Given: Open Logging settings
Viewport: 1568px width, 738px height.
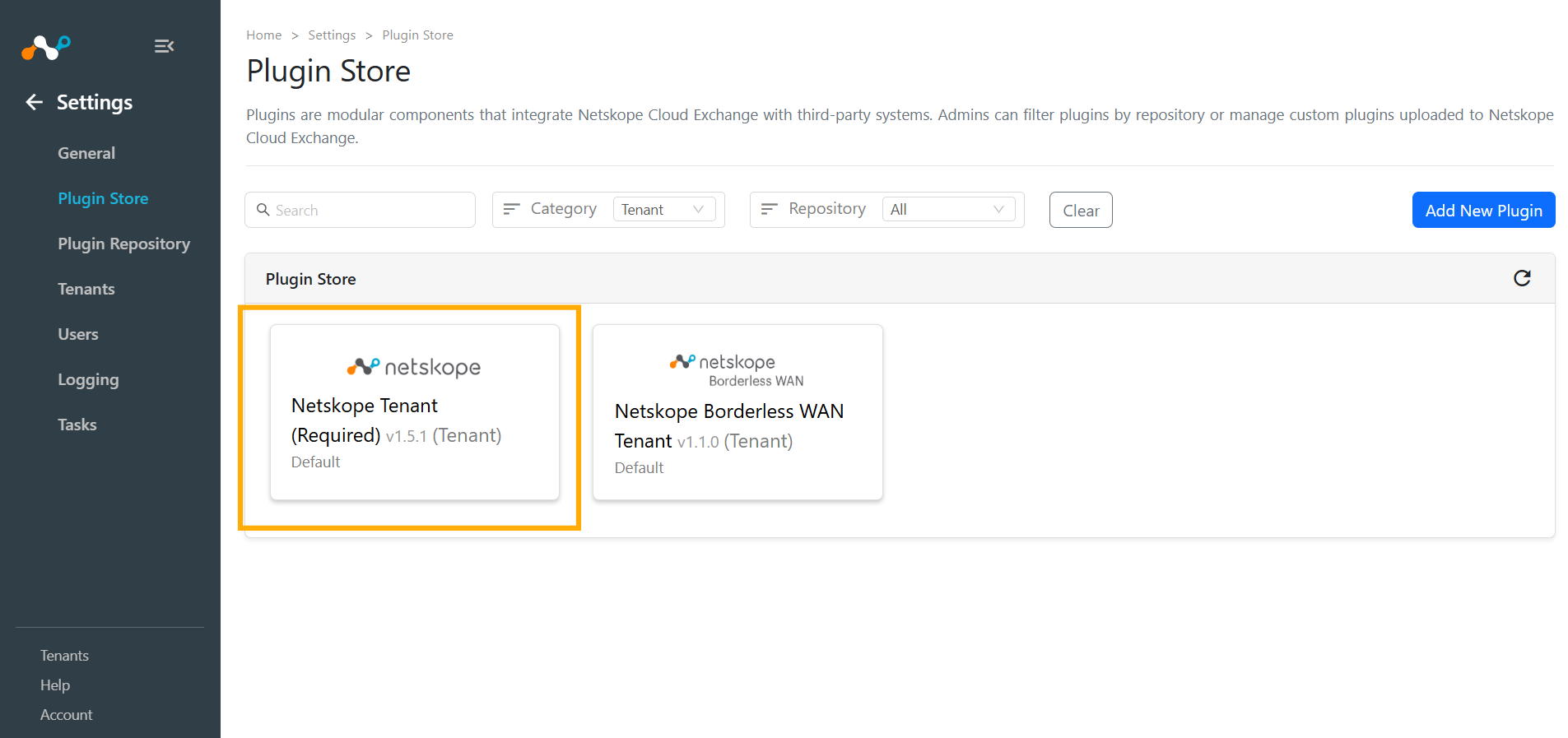Looking at the screenshot, I should click(x=88, y=380).
